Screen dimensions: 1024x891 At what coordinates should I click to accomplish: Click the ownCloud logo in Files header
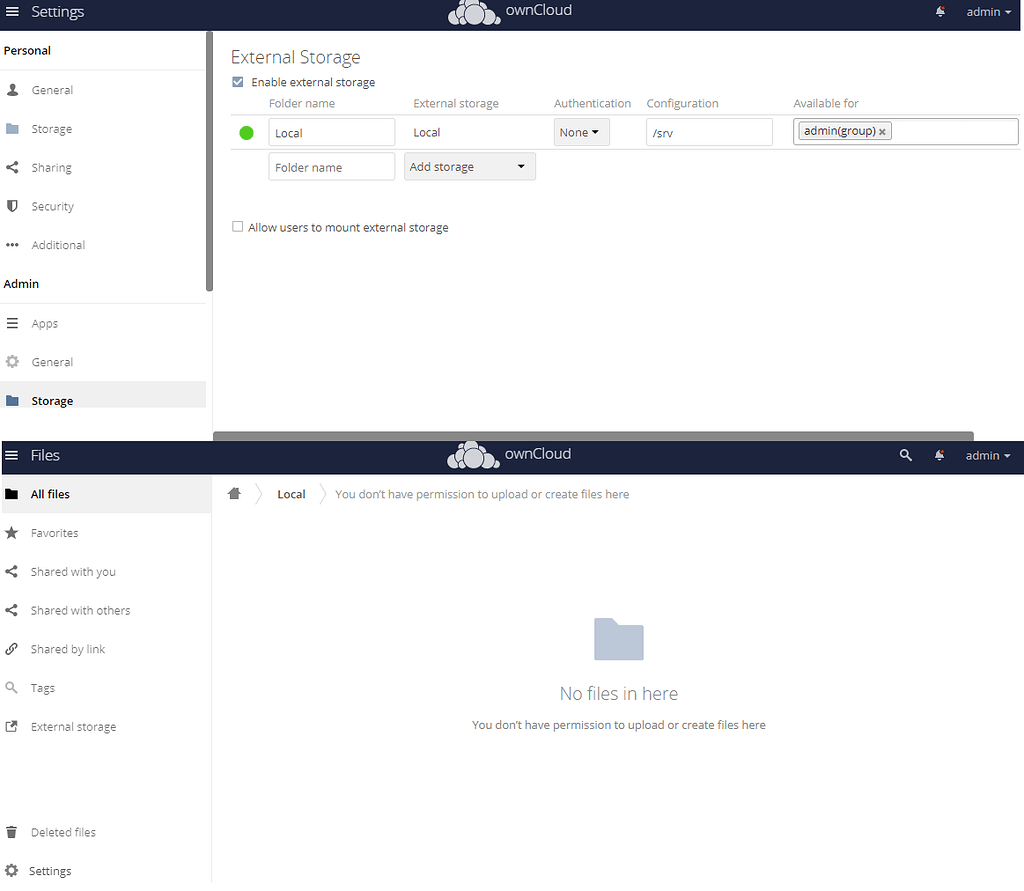[509, 455]
